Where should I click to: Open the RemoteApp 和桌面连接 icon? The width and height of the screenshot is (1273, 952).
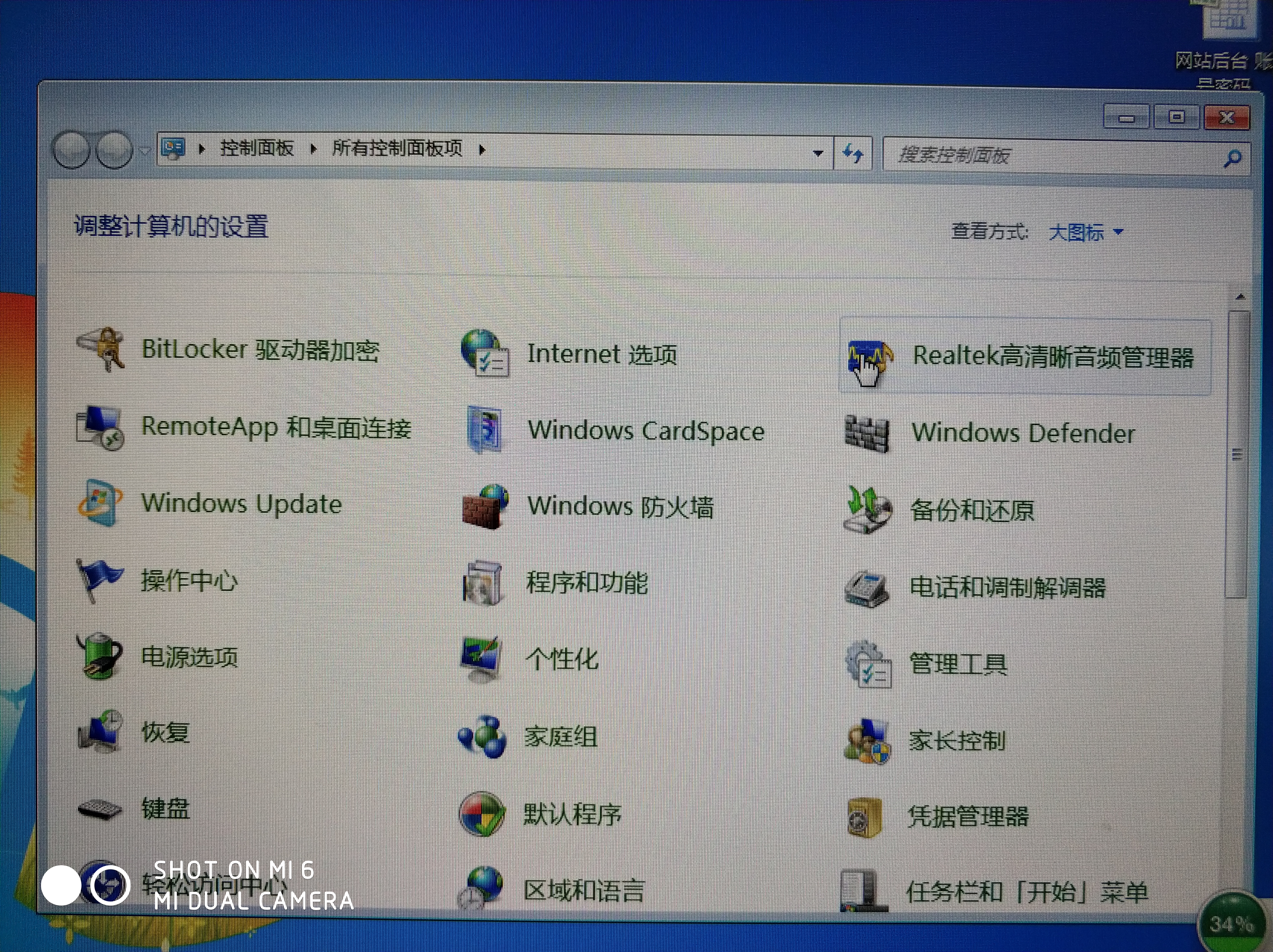(100, 429)
